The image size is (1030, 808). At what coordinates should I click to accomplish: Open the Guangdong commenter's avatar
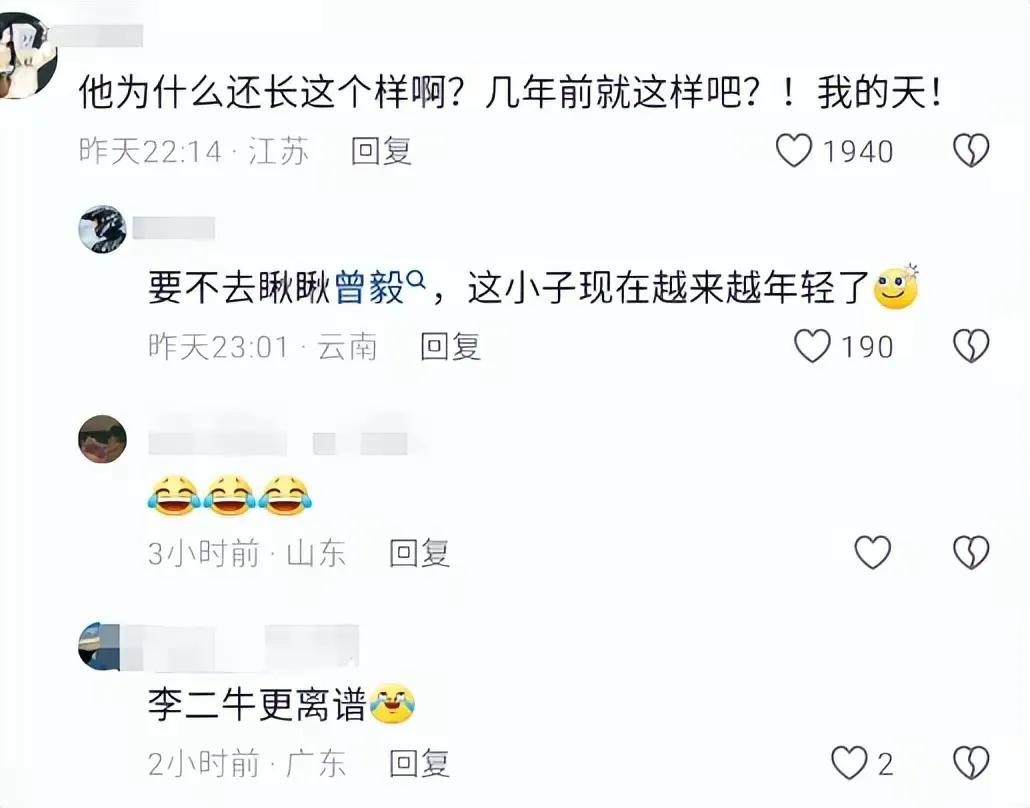click(100, 646)
